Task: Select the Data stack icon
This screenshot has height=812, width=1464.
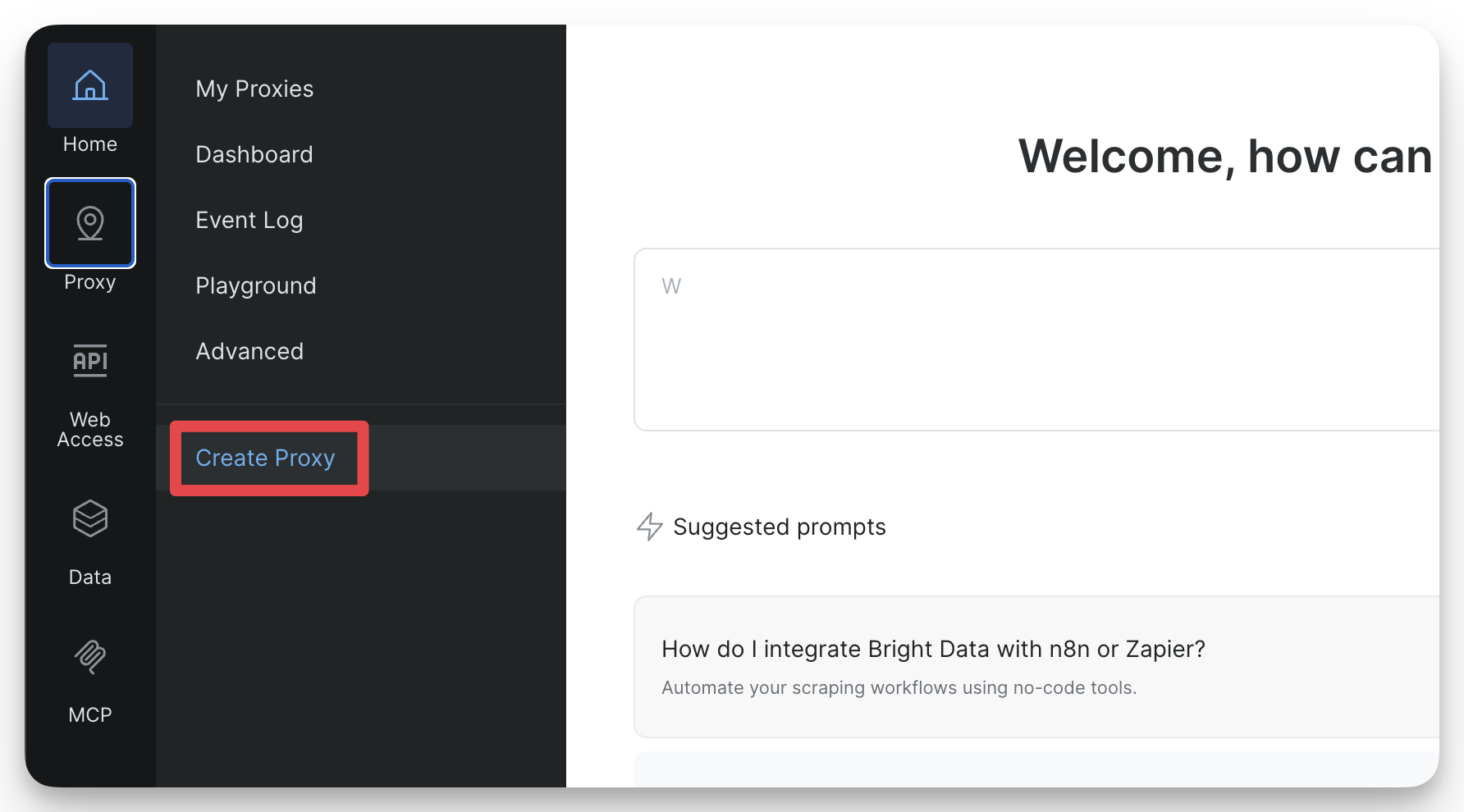Action: click(89, 518)
